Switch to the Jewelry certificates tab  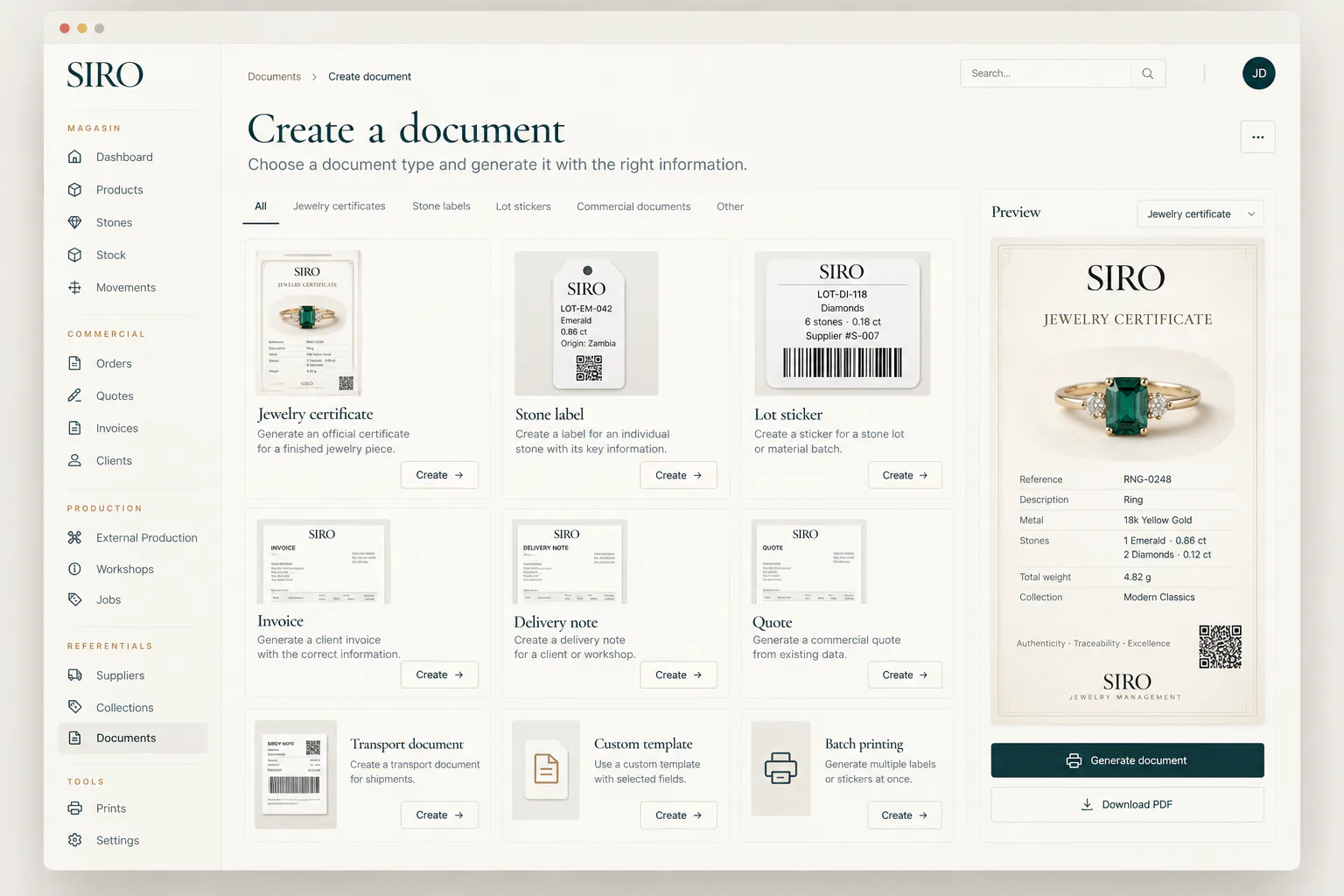tap(339, 206)
